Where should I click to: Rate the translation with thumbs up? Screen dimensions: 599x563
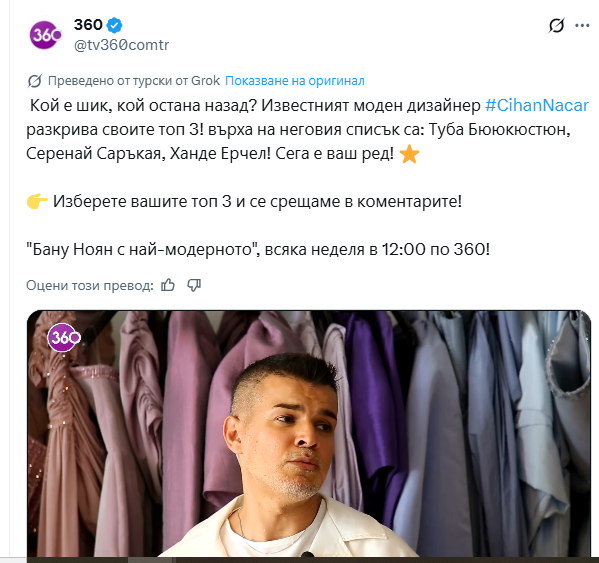tap(168, 285)
